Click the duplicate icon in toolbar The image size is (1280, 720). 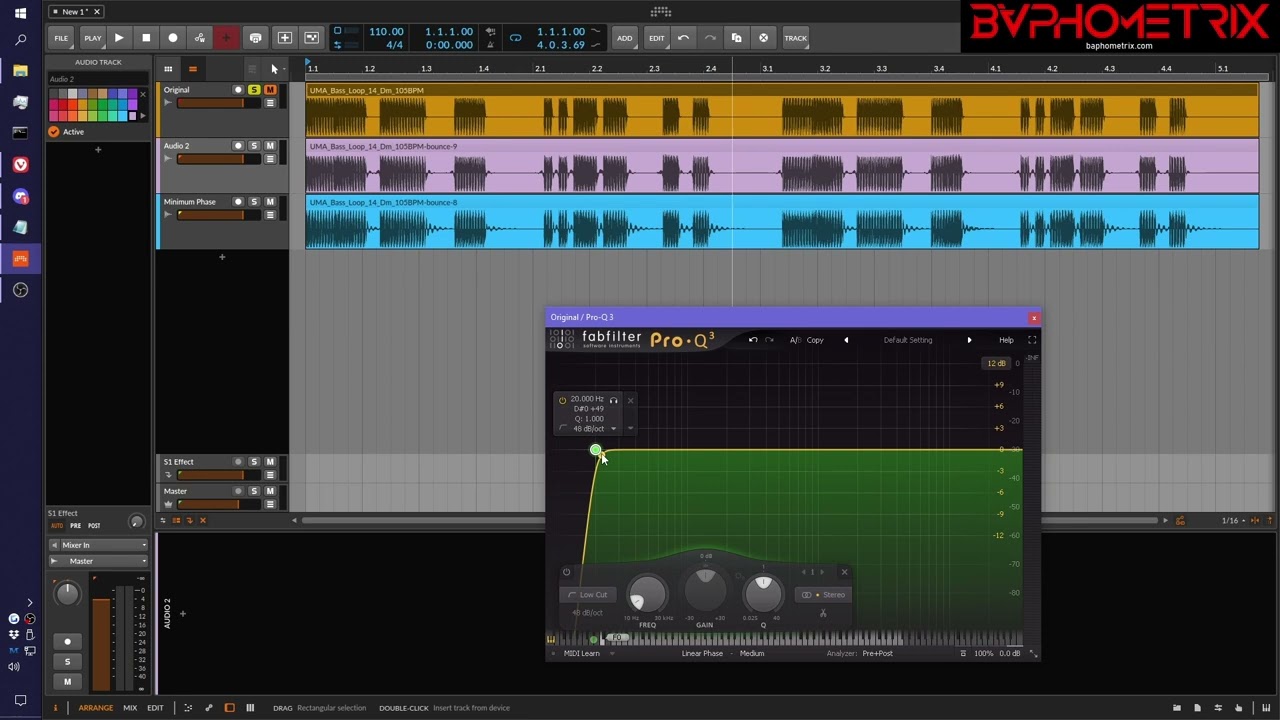(x=737, y=38)
